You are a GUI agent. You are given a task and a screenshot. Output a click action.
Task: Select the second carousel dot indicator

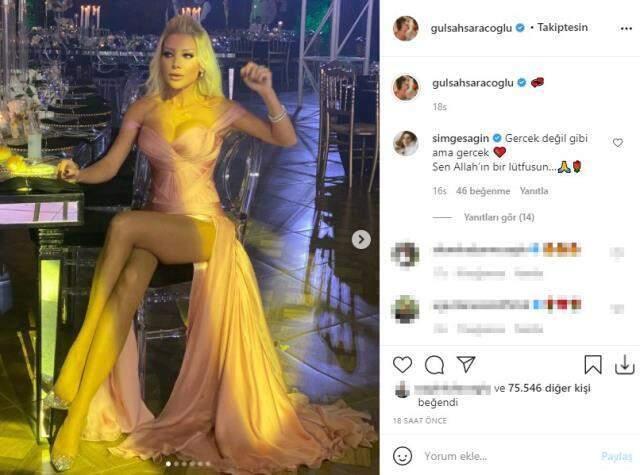pos(177,464)
